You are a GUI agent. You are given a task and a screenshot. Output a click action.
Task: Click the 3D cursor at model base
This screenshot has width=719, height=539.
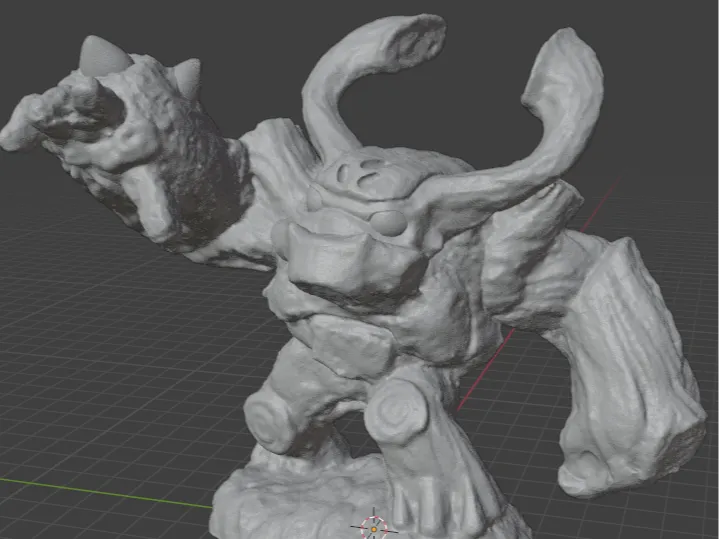pos(374,529)
